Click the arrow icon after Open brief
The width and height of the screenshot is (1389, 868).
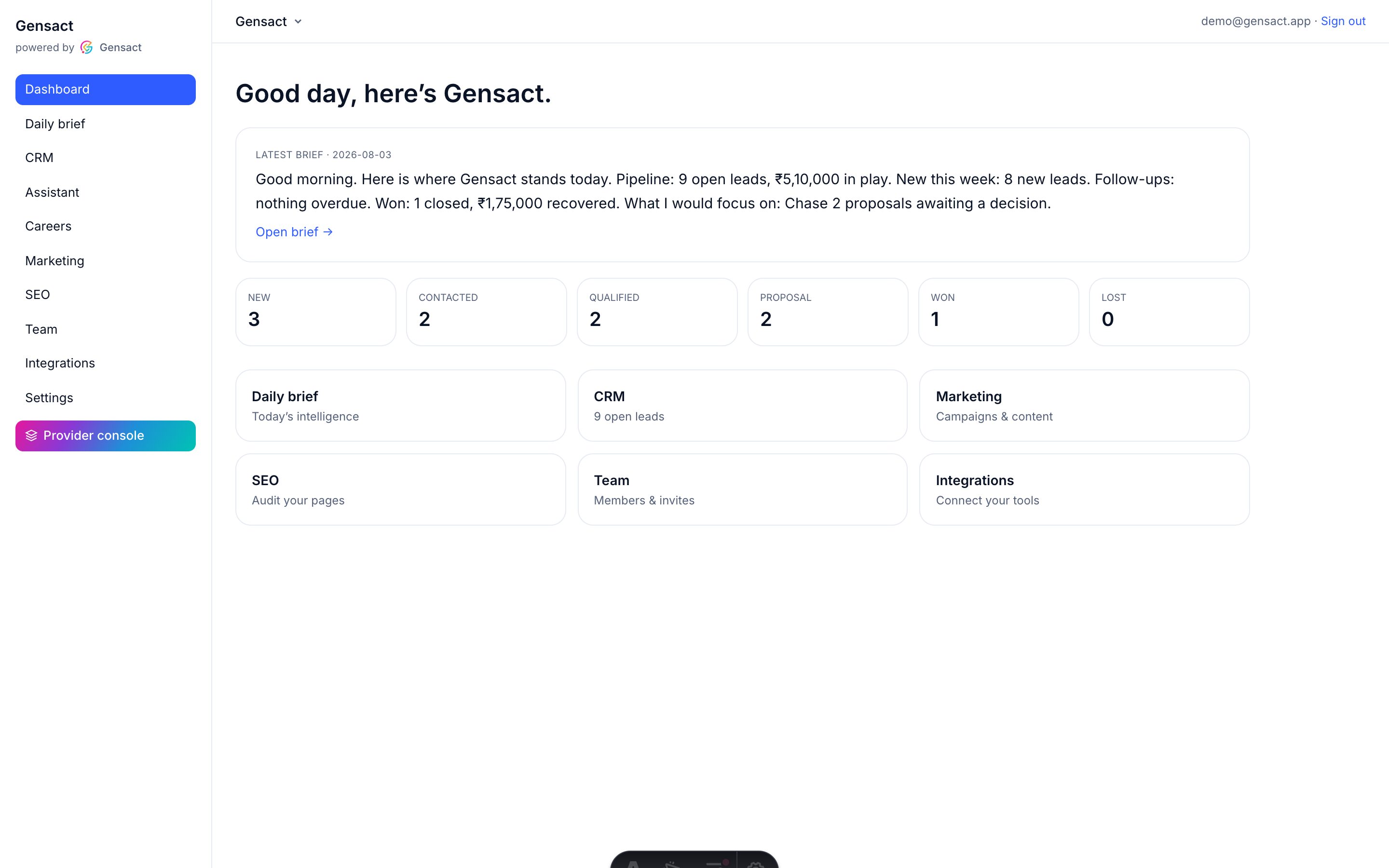coord(328,232)
